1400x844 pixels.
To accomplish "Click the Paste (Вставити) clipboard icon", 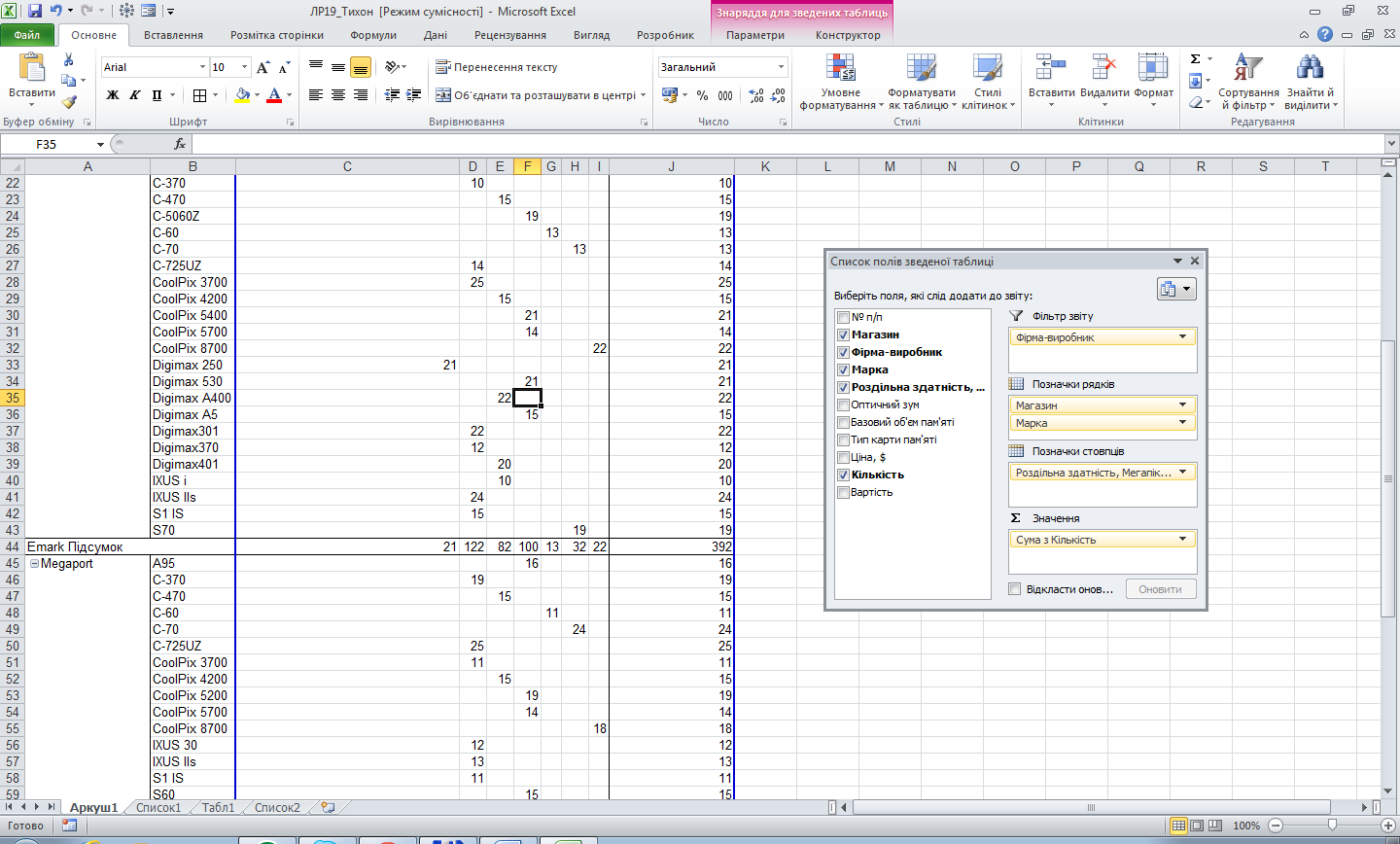I will pyautogui.click(x=31, y=68).
